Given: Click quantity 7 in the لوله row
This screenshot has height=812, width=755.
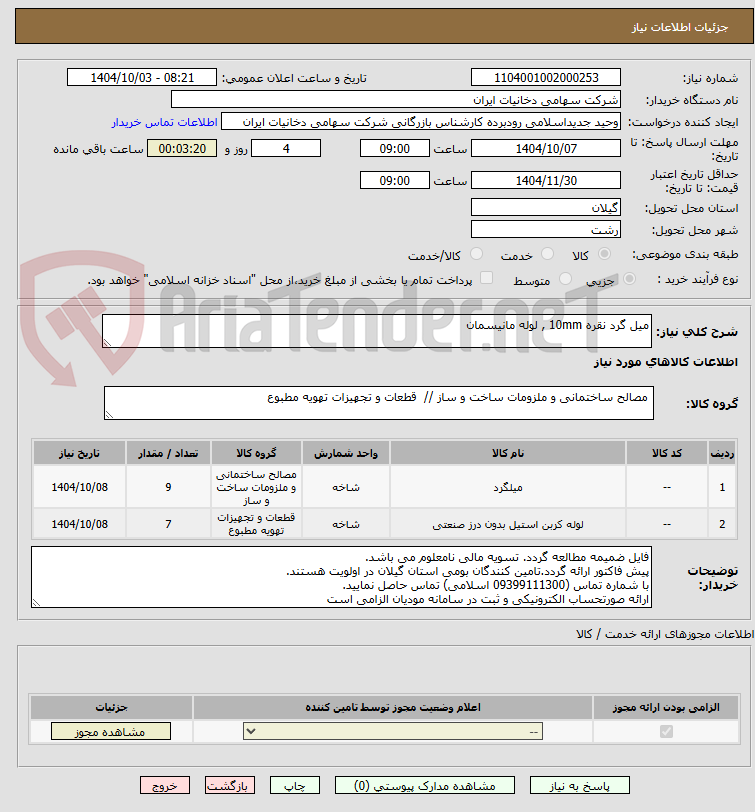Looking at the screenshot, I should click(x=168, y=524).
